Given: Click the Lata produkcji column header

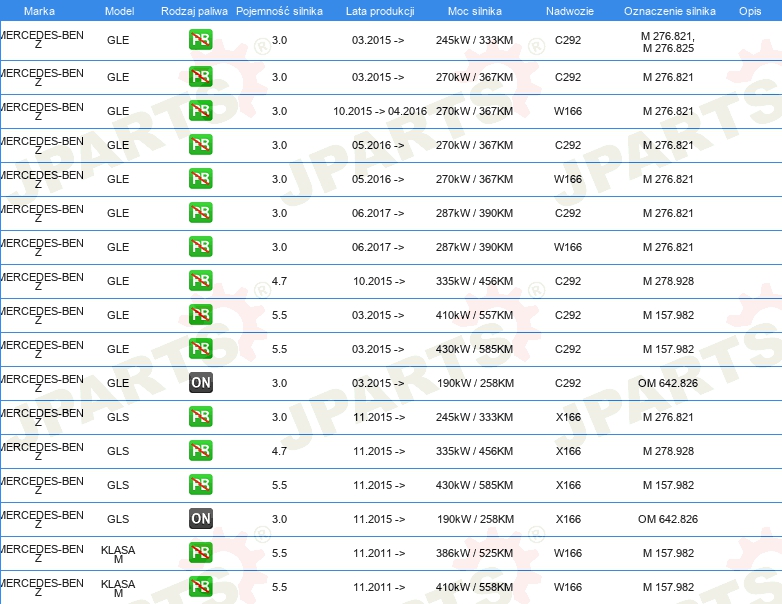Looking at the screenshot, I should [378, 10].
